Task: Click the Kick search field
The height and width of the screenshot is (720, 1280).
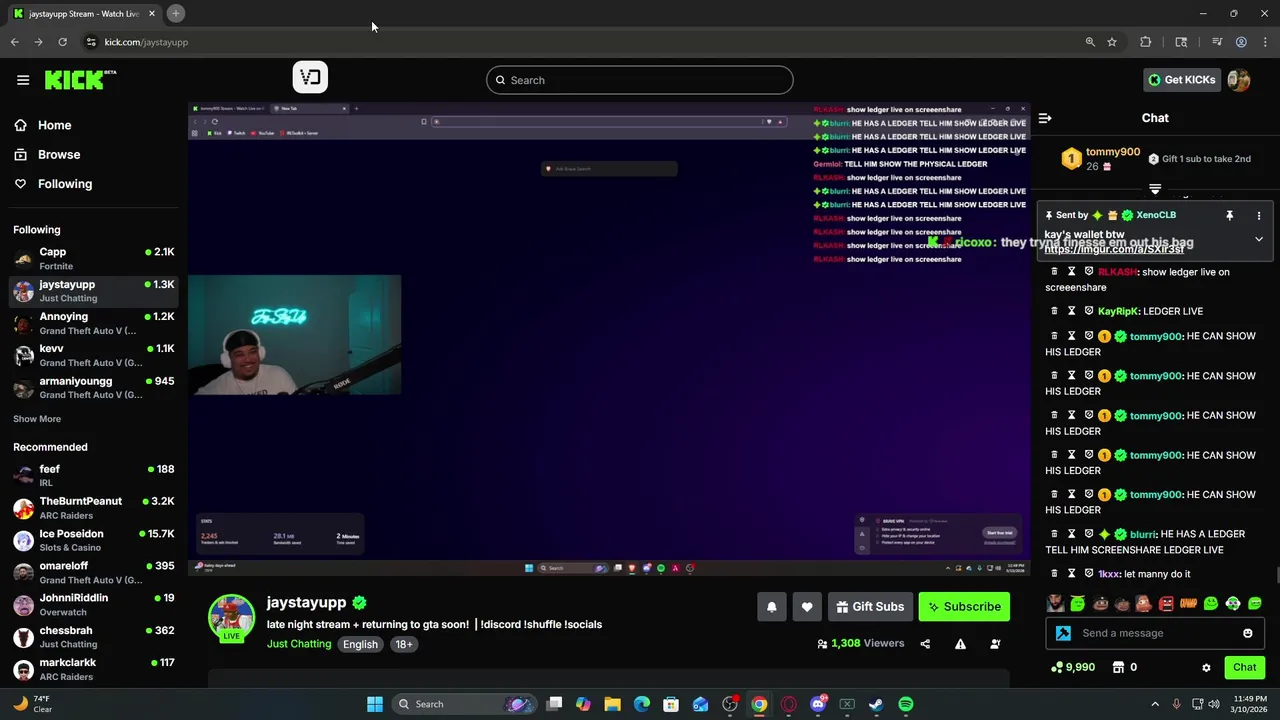Action: coord(640,80)
